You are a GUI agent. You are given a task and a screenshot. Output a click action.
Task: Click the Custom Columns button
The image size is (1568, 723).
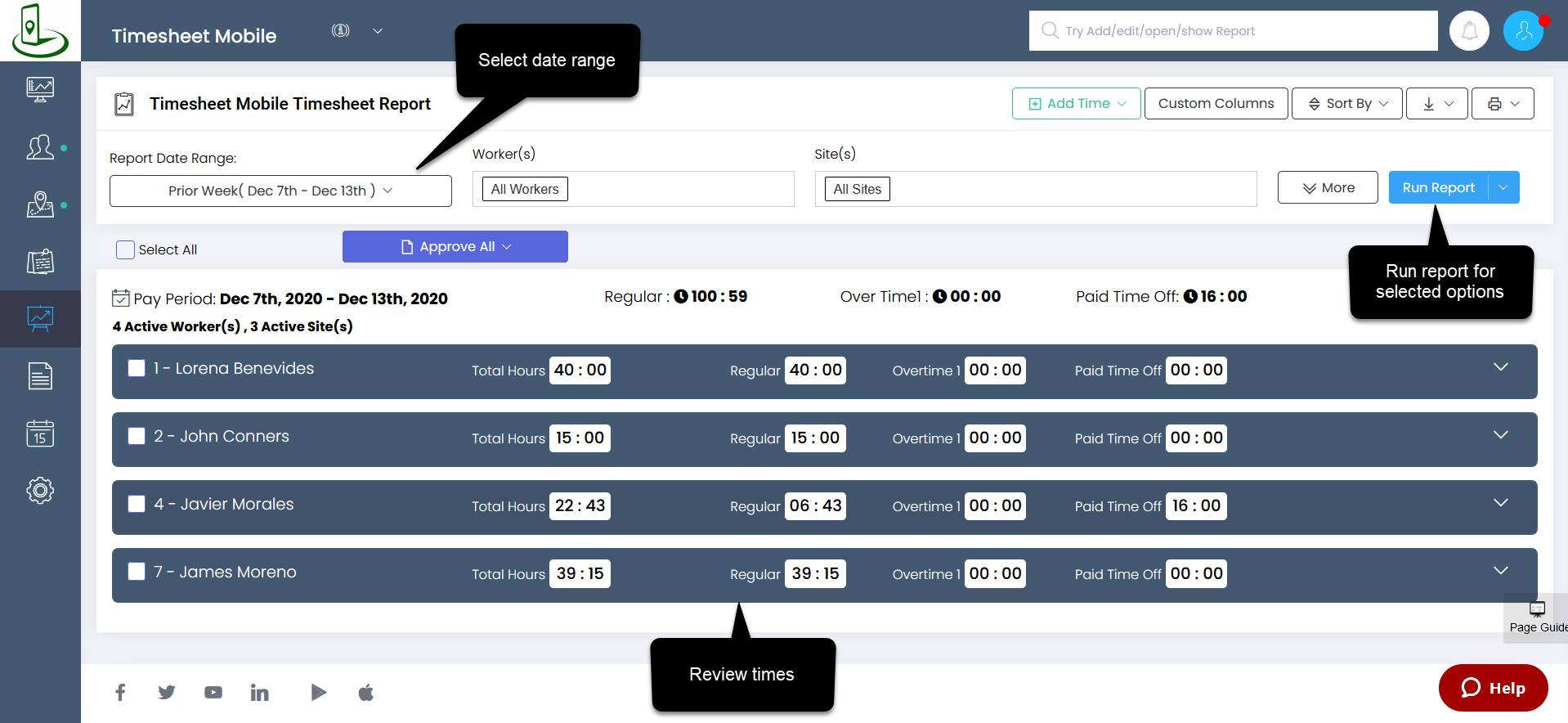click(1216, 104)
